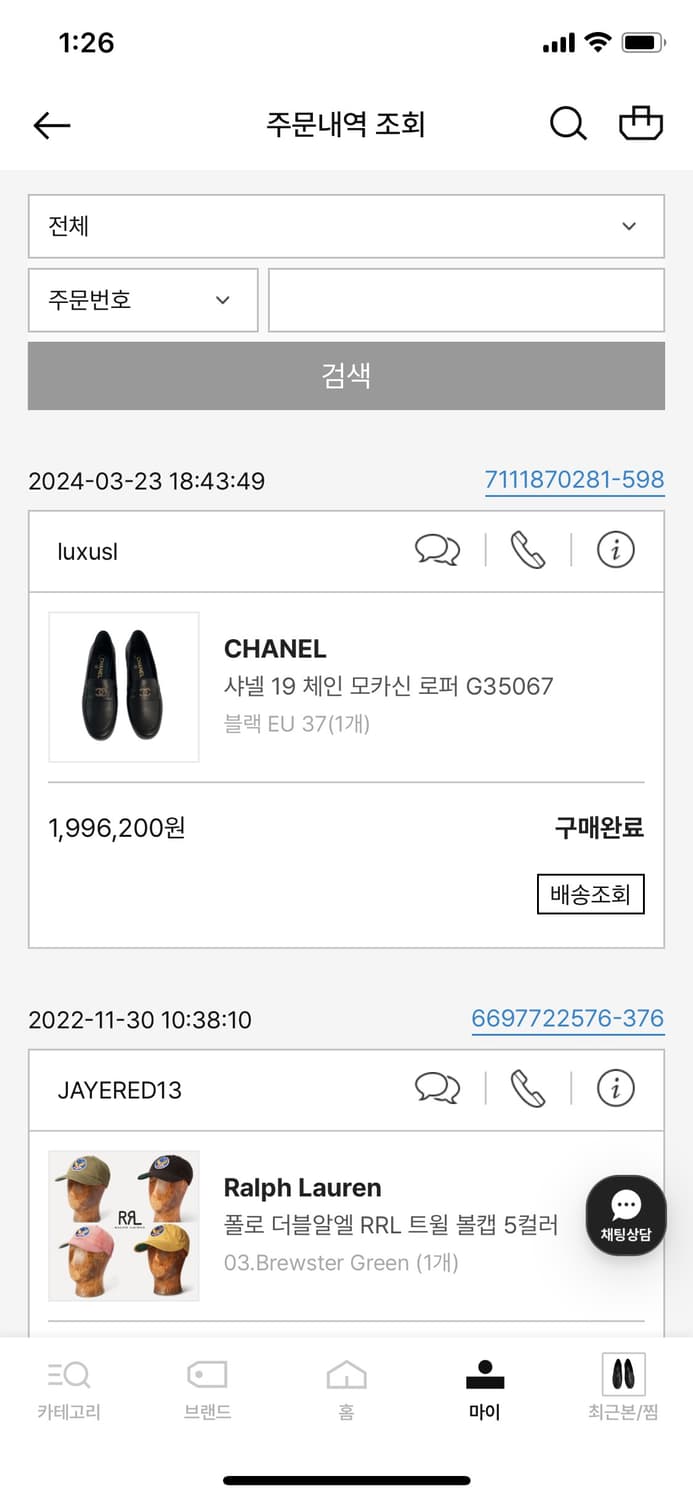Click the Chanel loafer product thumbnail
Screen dimensions: 693x1500
123,687
